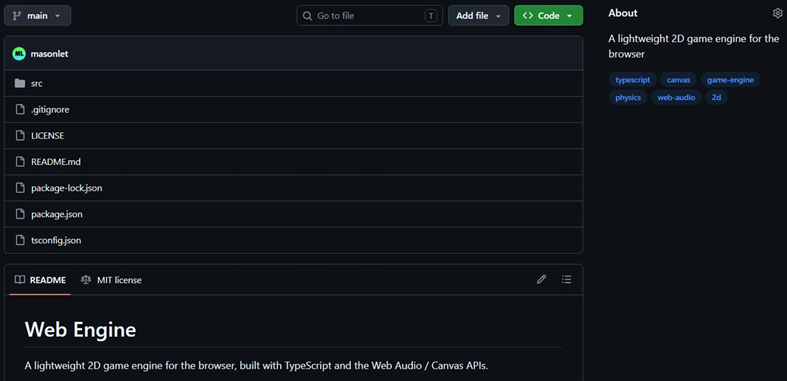
Task: Select the 2d topic tag
Action: [716, 97]
